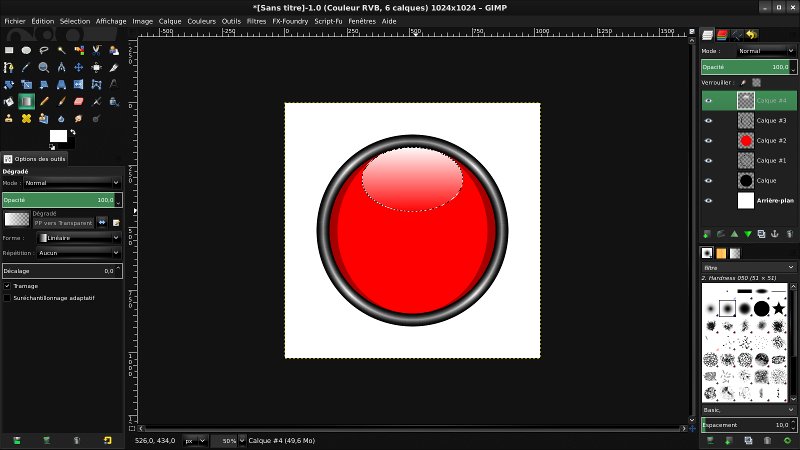Anchor the floating layer
The height and width of the screenshot is (450, 800).
tap(774, 234)
